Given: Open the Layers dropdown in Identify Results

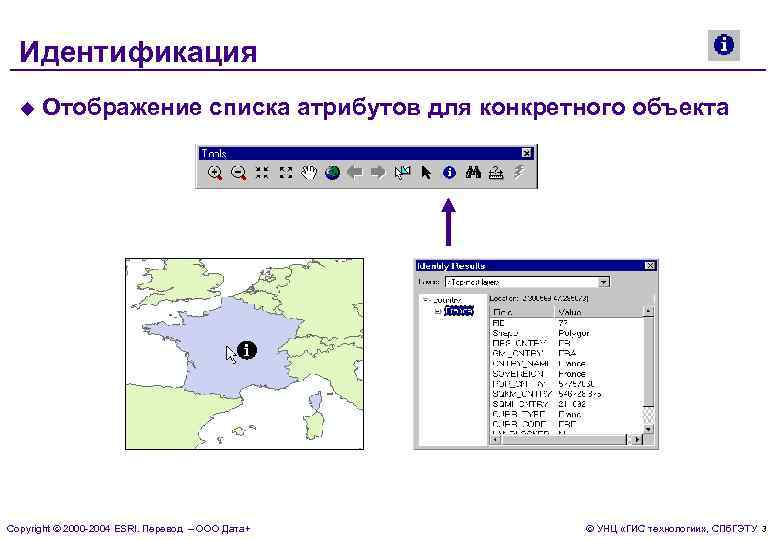Looking at the screenshot, I should [604, 282].
